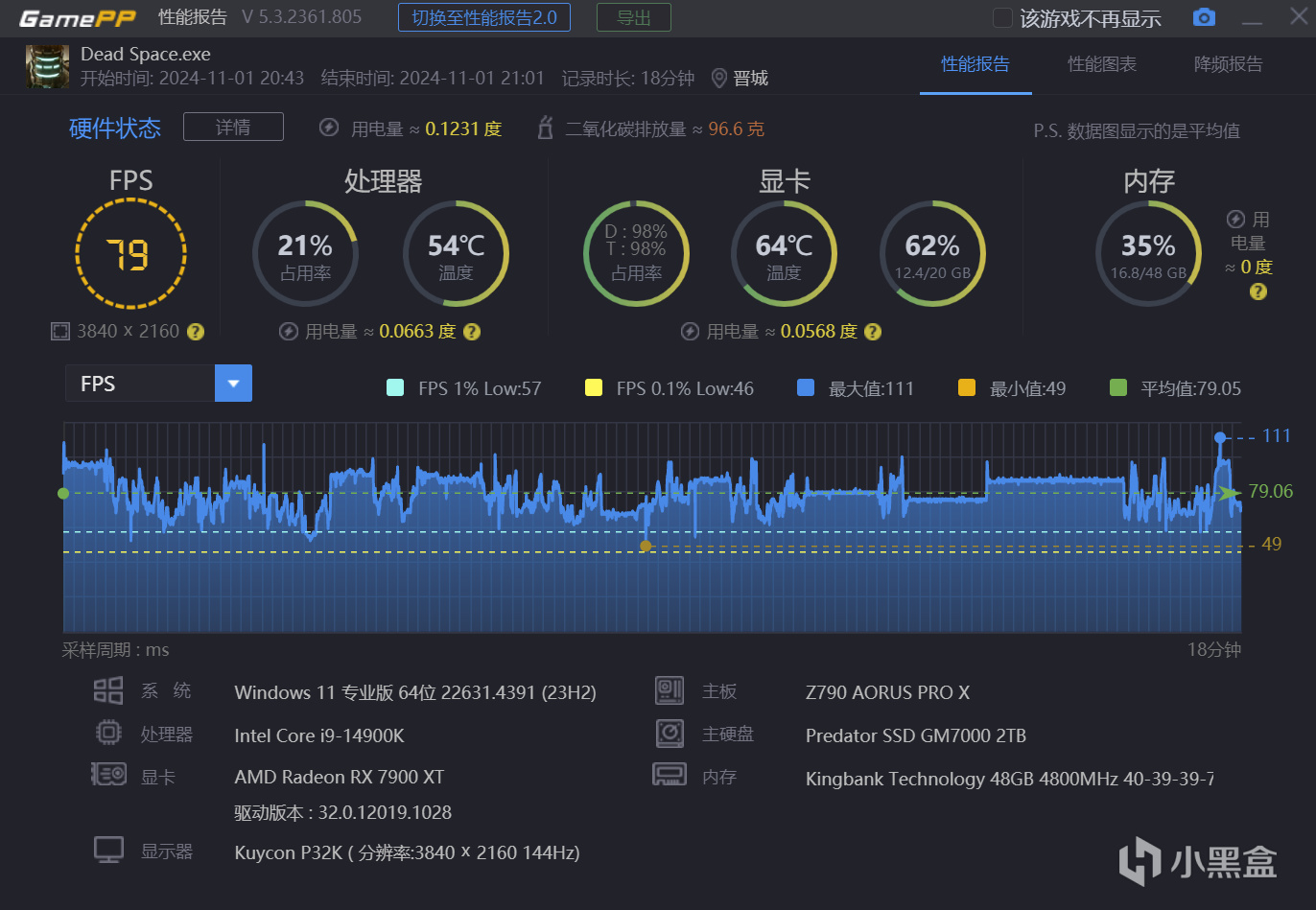Click the Predator SSD GM7000 2TB text
This screenshot has width=1316, height=910.
916,735
